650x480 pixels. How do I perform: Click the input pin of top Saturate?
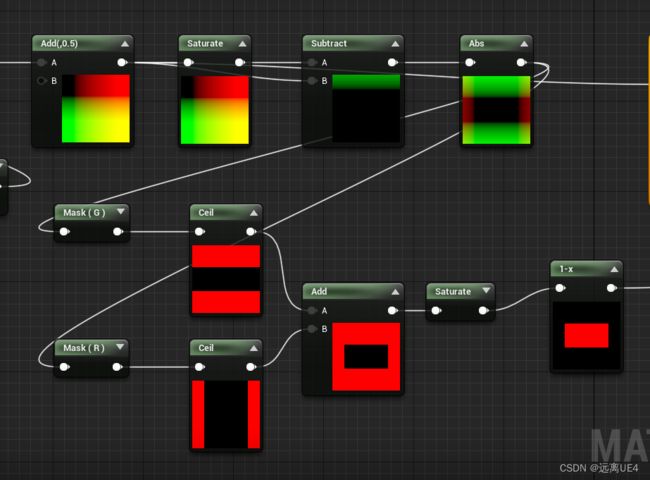[x=189, y=63]
